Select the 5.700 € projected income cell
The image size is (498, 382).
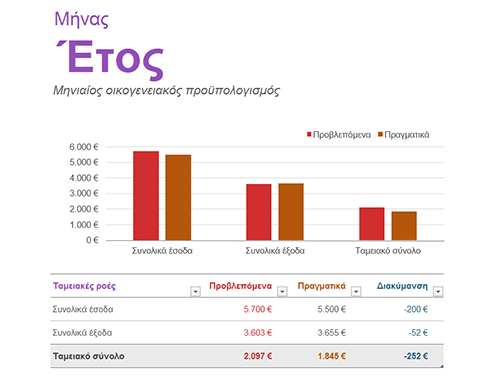point(258,309)
